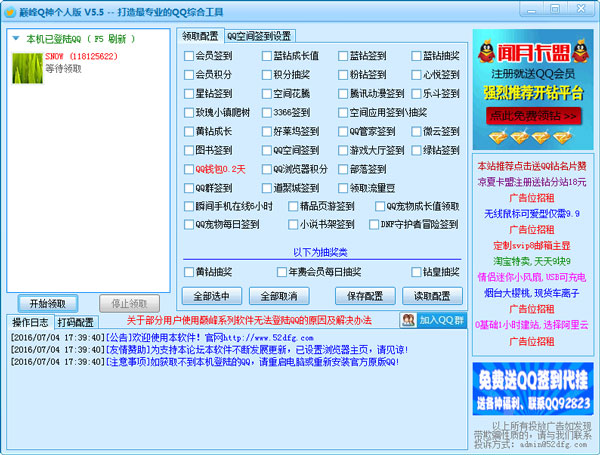Toggle 好莱坞签到 checkbox
This screenshot has width=600, height=455.
267,131
